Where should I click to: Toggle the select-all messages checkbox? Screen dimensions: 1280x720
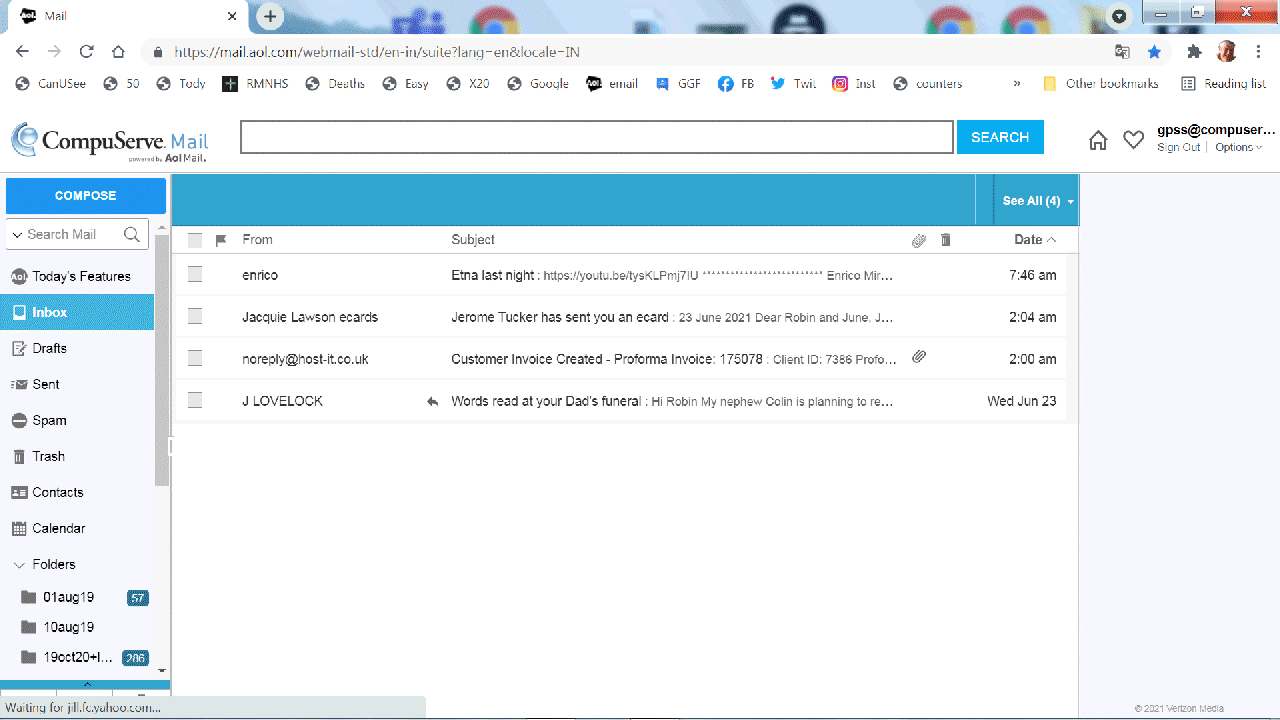[195, 240]
